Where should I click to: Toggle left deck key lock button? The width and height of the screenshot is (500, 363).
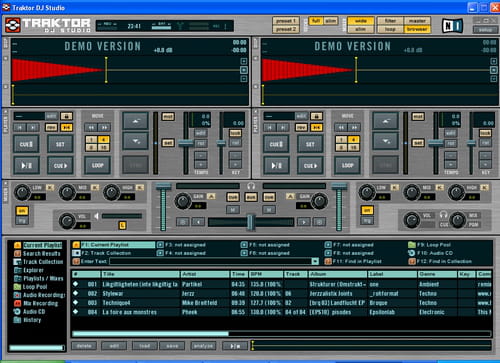(x=235, y=133)
